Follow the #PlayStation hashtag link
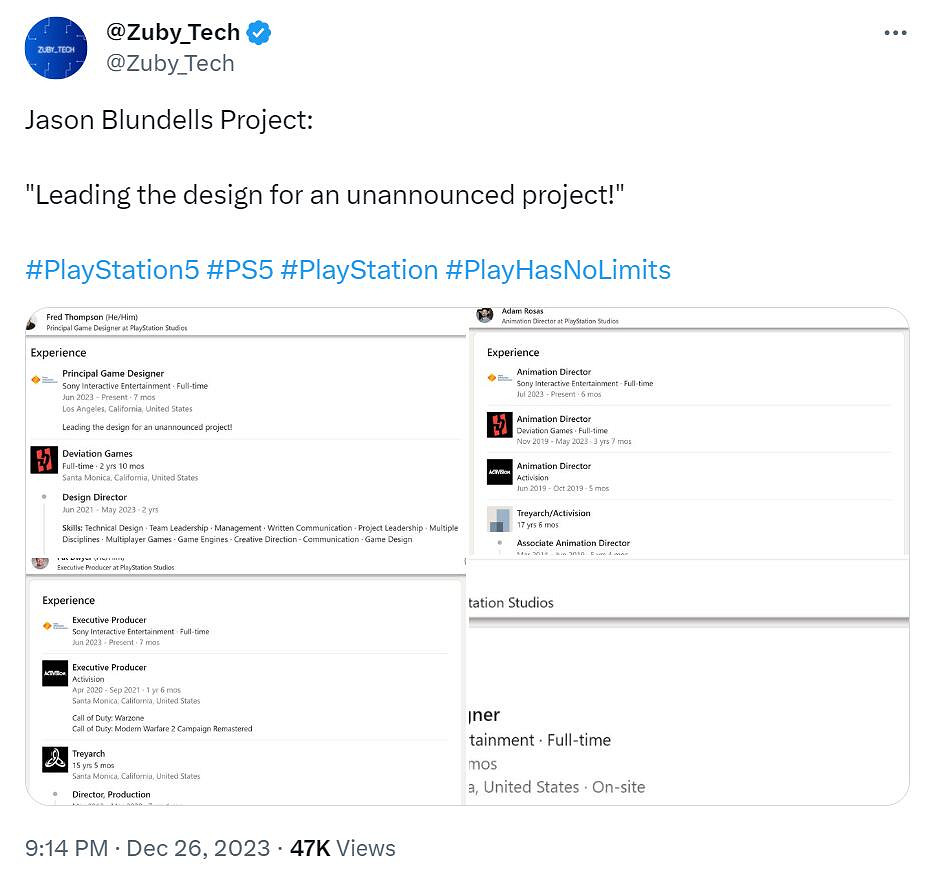Viewport: 934px width, 887px height. [x=359, y=270]
